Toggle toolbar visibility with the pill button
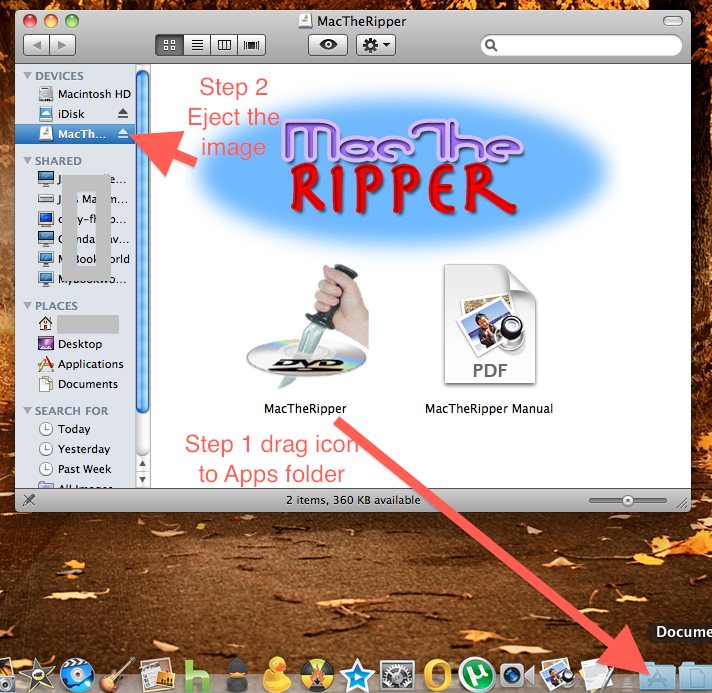This screenshot has height=693, width=712. click(672, 21)
